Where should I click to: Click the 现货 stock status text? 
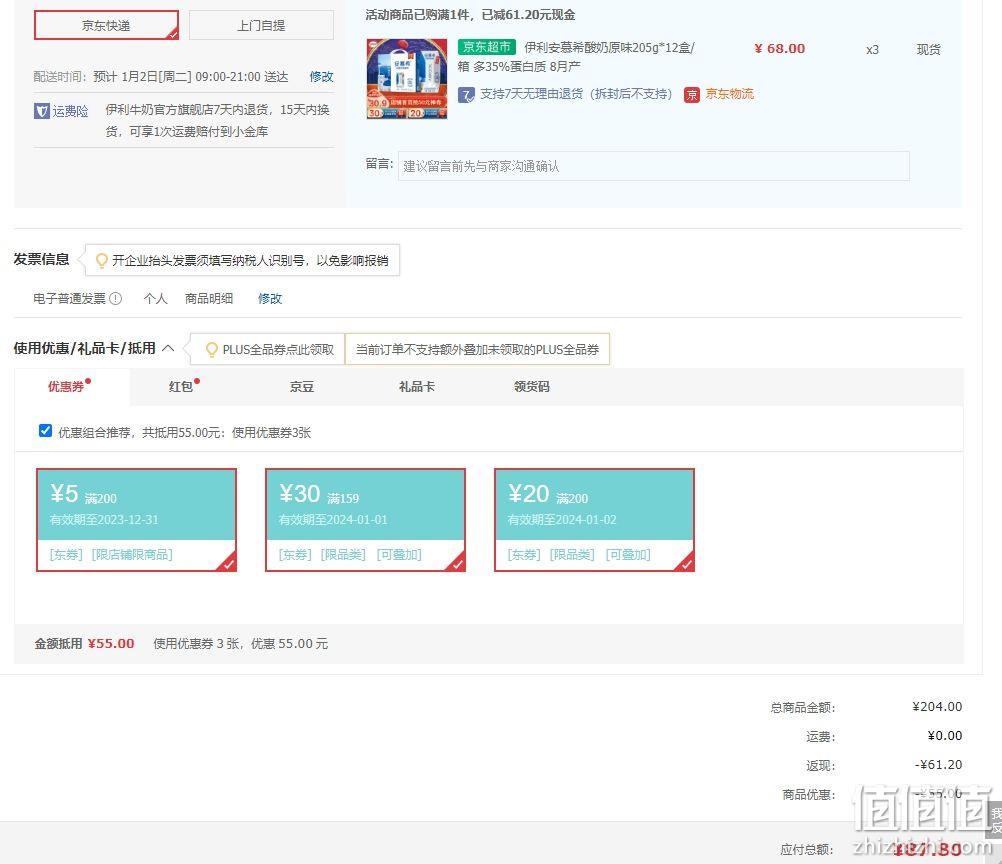(929, 50)
